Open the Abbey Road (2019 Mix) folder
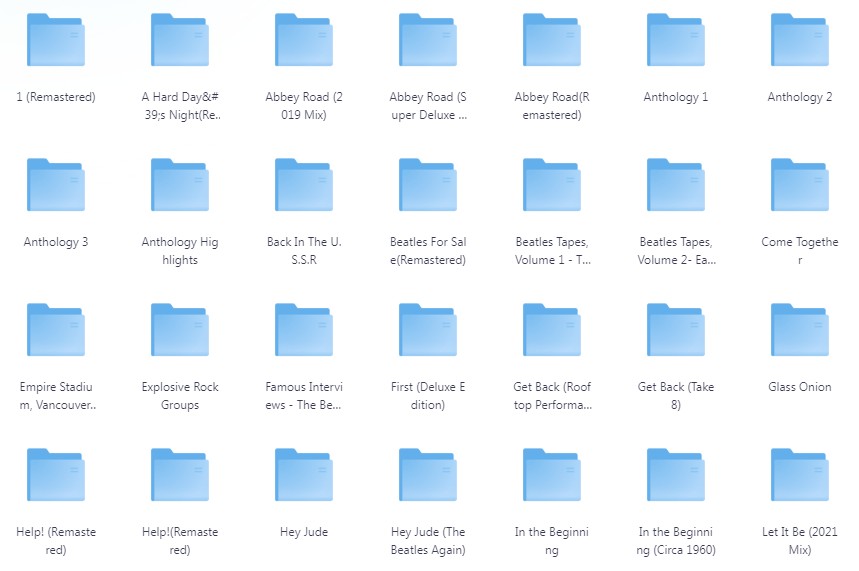The height and width of the screenshot is (571, 859). (x=304, y=41)
